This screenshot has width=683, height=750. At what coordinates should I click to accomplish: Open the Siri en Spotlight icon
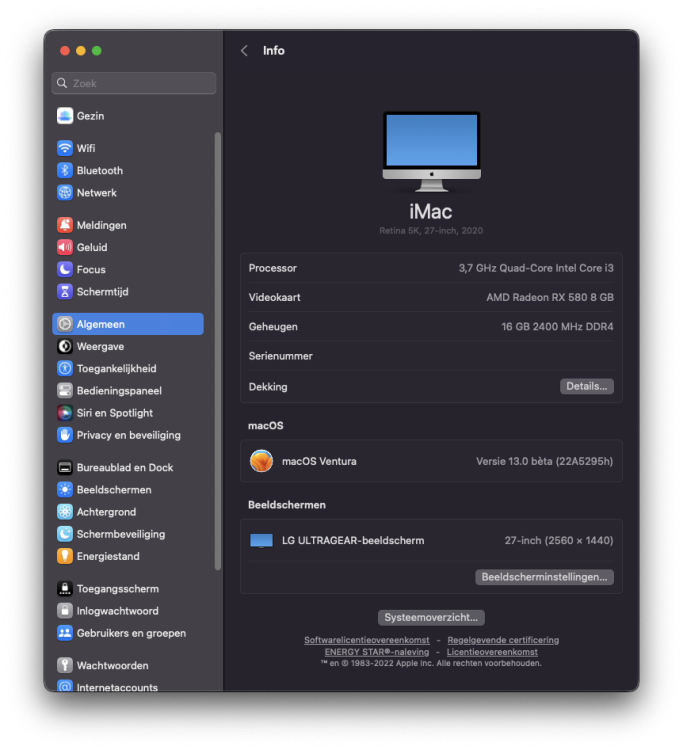[x=65, y=413]
